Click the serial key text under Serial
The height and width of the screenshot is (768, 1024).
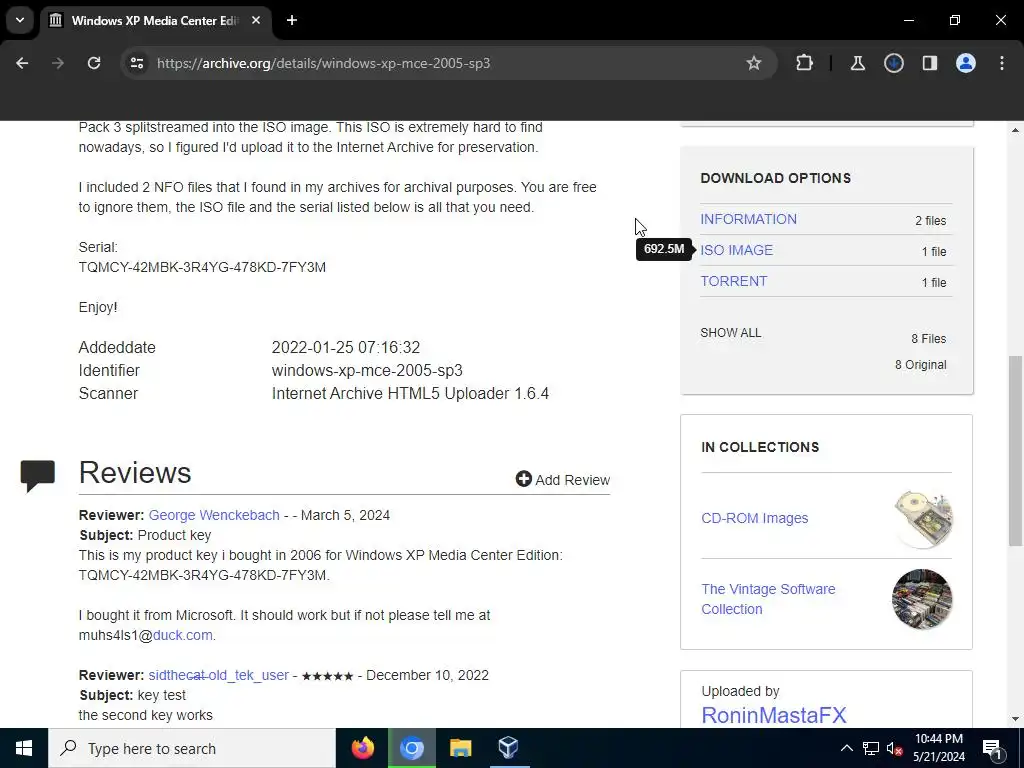[x=202, y=267]
